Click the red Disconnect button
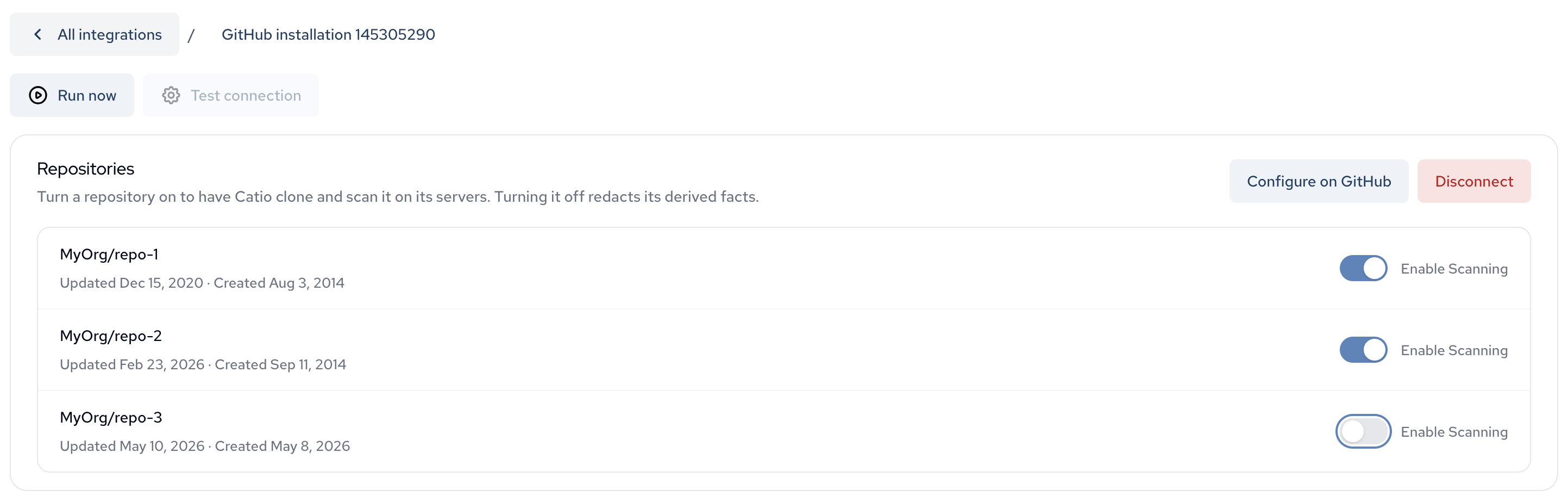1568x496 pixels. point(1473,182)
